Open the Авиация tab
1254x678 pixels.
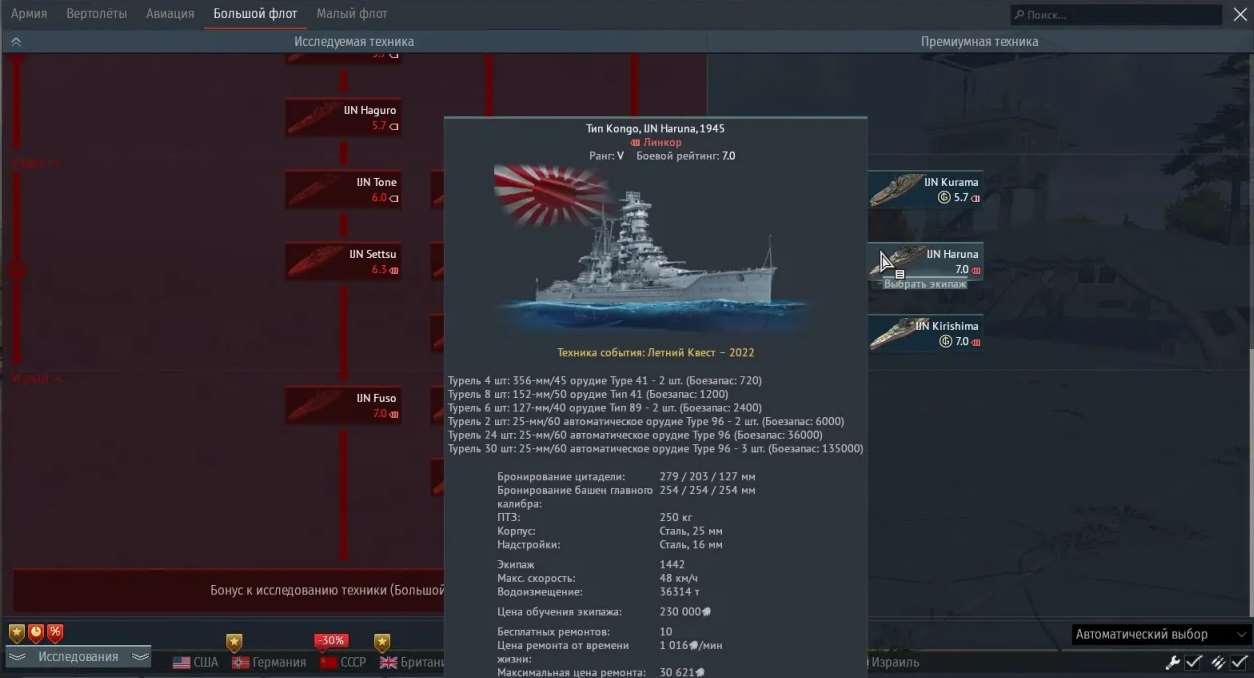coord(170,14)
